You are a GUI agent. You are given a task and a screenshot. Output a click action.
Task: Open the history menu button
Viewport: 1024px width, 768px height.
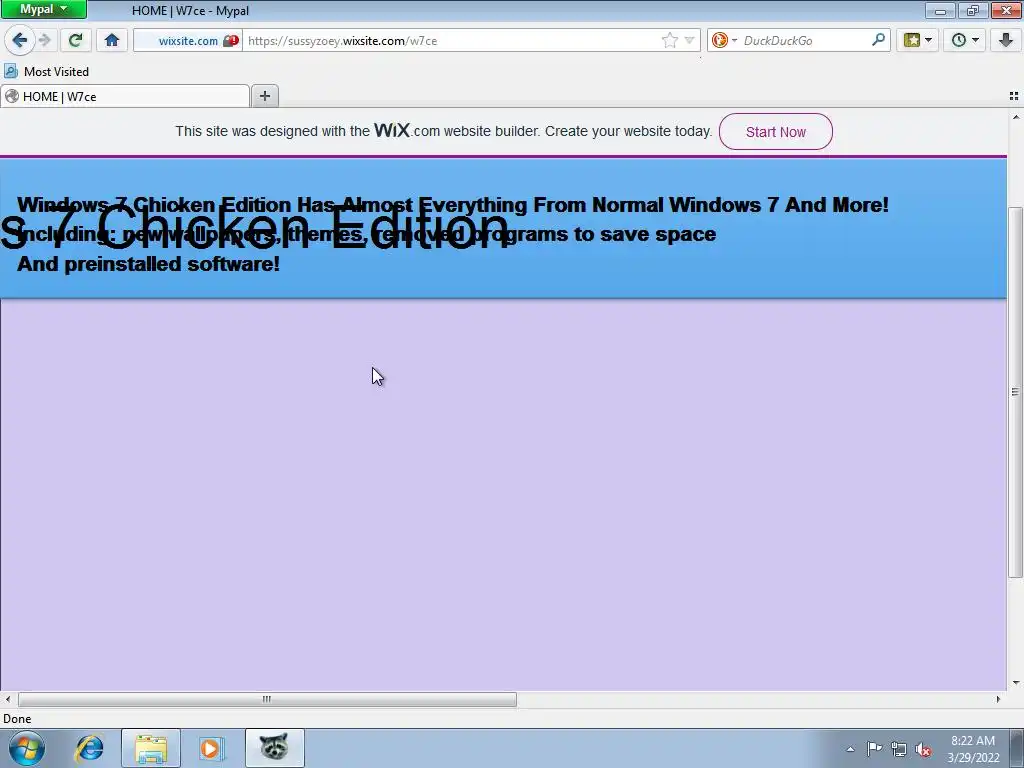pos(965,40)
